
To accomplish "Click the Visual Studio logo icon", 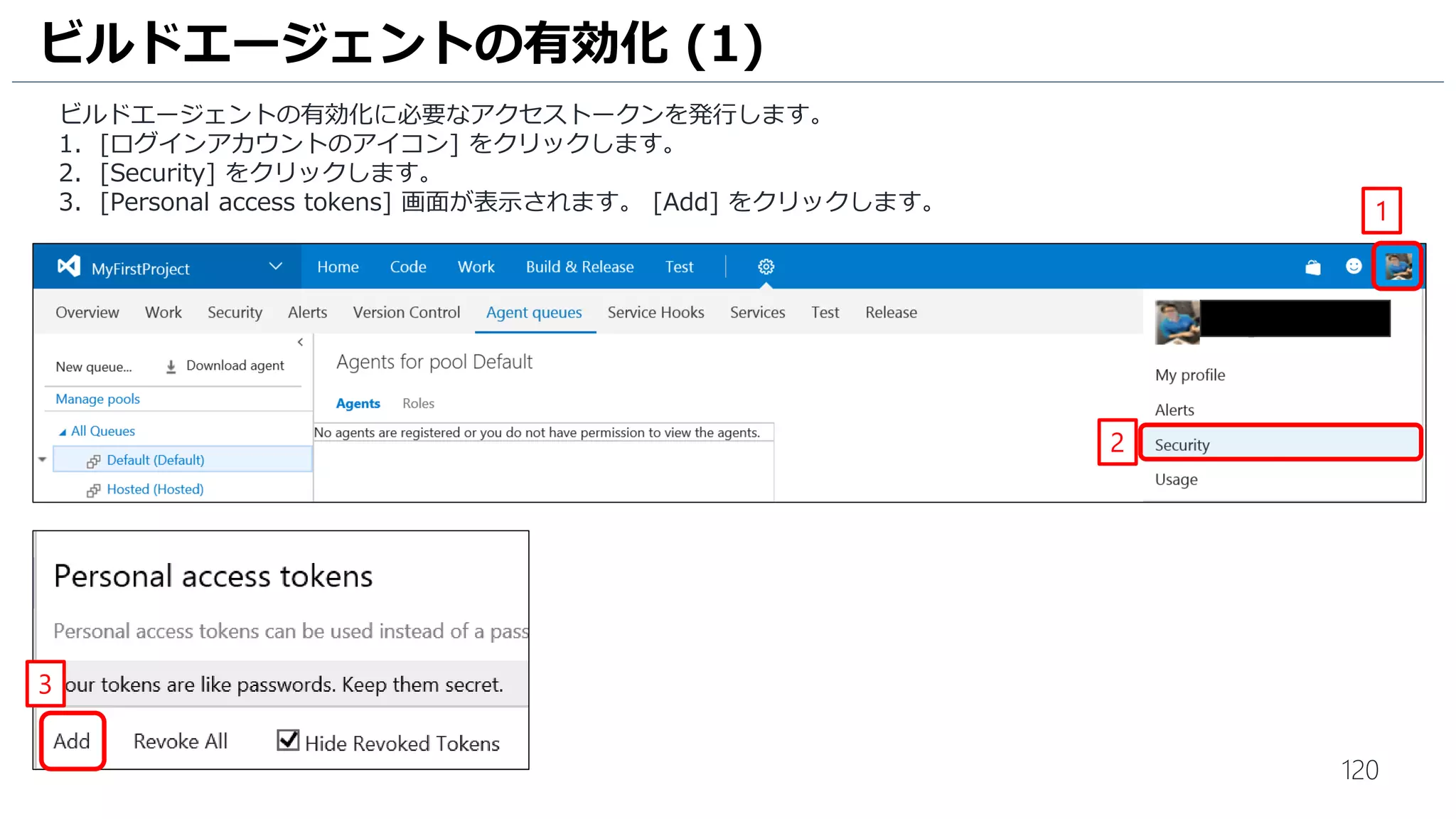I will [x=69, y=267].
